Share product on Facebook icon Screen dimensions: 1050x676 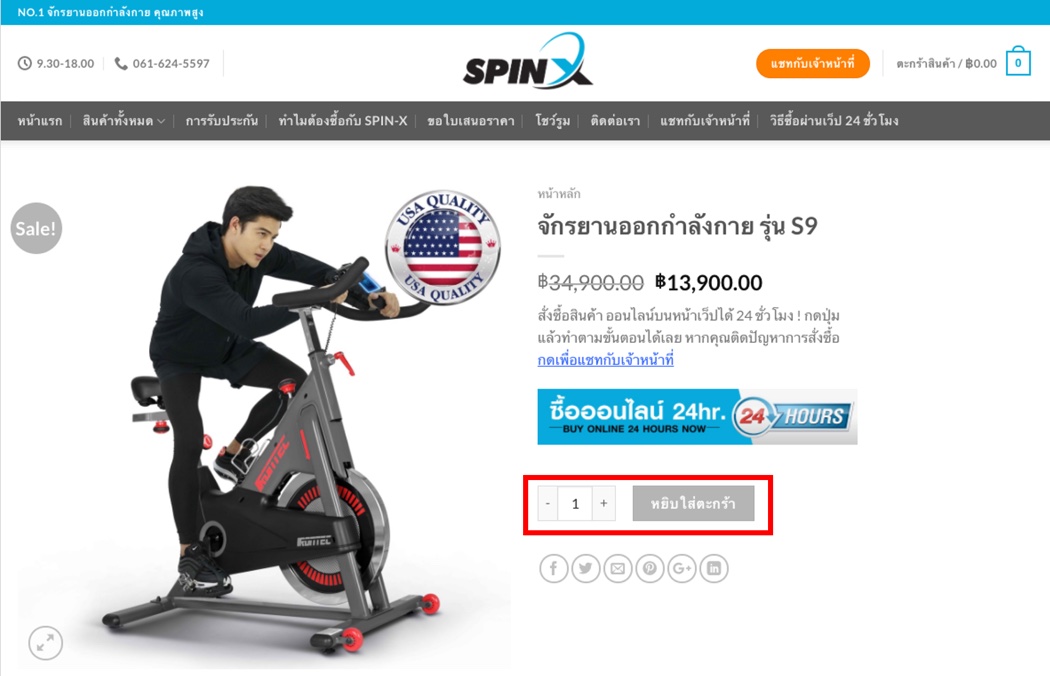tap(554, 568)
